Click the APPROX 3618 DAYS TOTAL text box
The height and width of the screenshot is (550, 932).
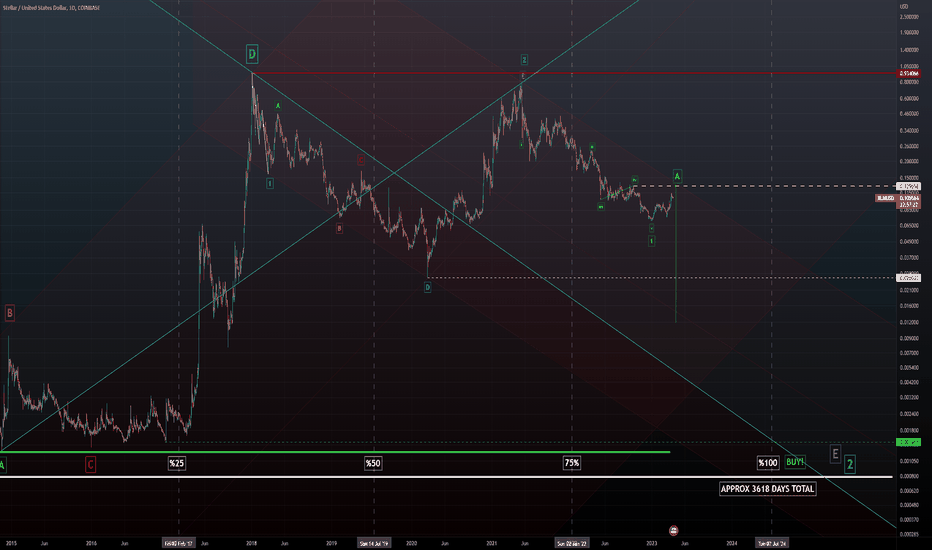tap(767, 489)
